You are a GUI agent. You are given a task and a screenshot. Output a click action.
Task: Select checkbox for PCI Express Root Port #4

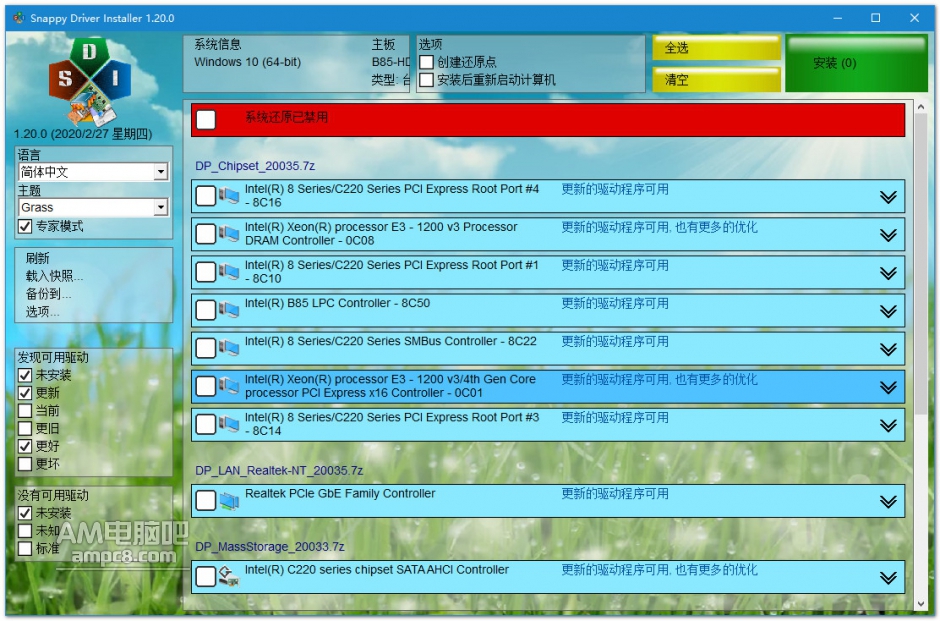(206, 196)
